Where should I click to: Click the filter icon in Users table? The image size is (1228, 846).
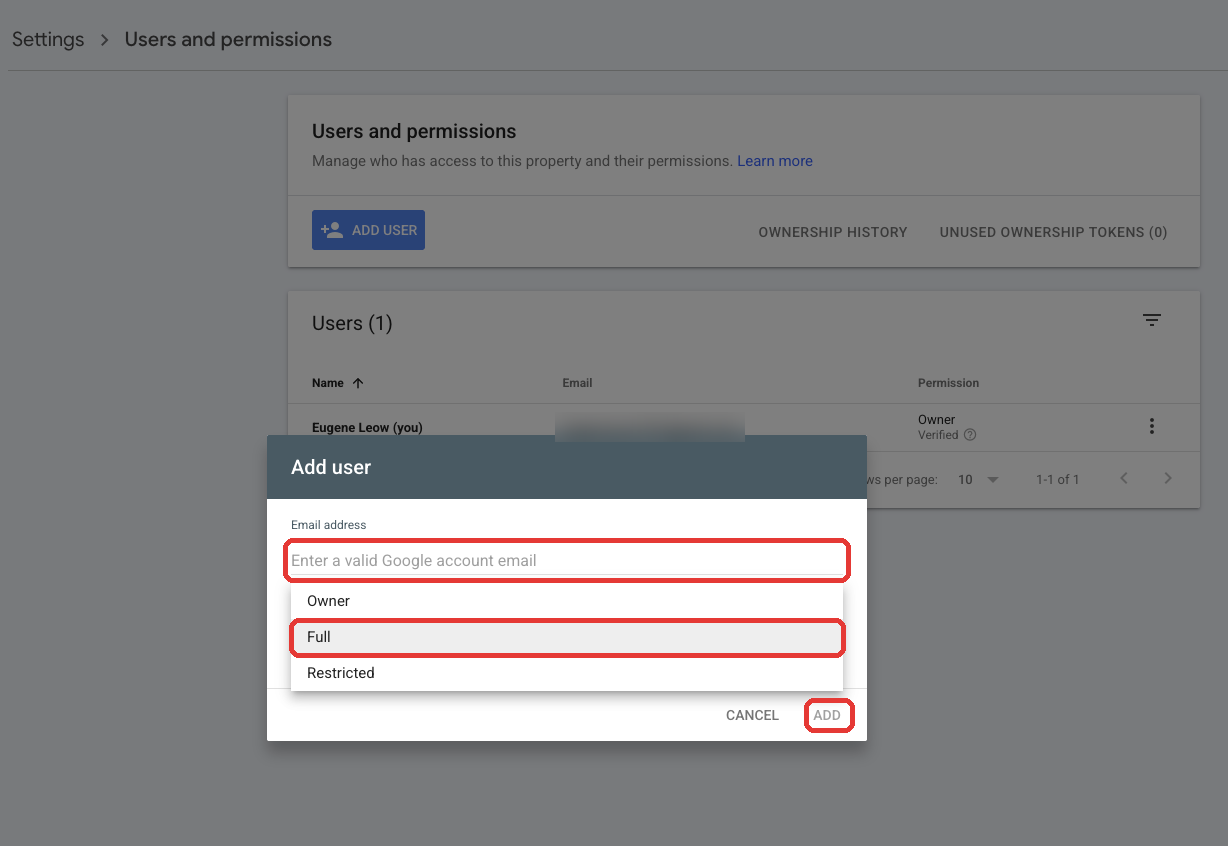click(x=1152, y=320)
